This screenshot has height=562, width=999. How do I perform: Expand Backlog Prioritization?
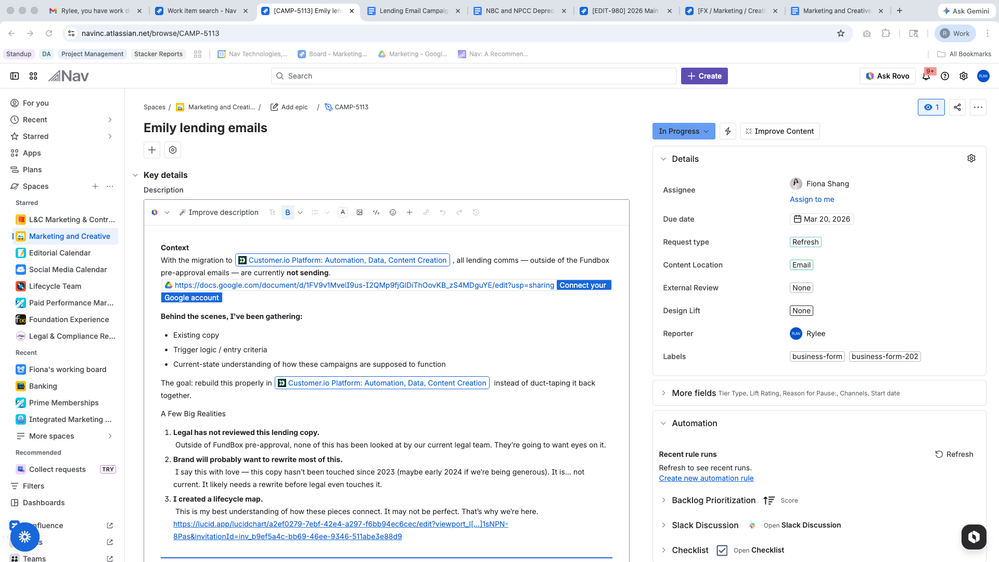point(663,500)
